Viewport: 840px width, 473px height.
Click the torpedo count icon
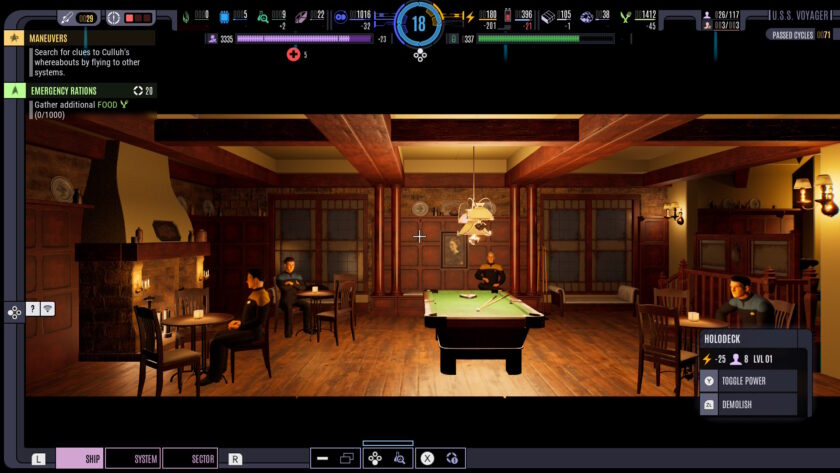click(x=66, y=18)
